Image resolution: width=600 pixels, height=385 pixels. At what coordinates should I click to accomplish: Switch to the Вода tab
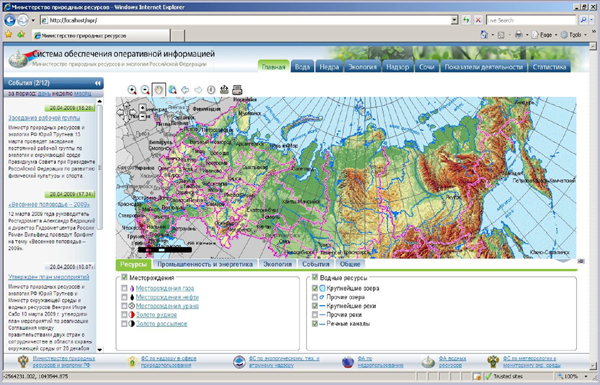[302, 67]
